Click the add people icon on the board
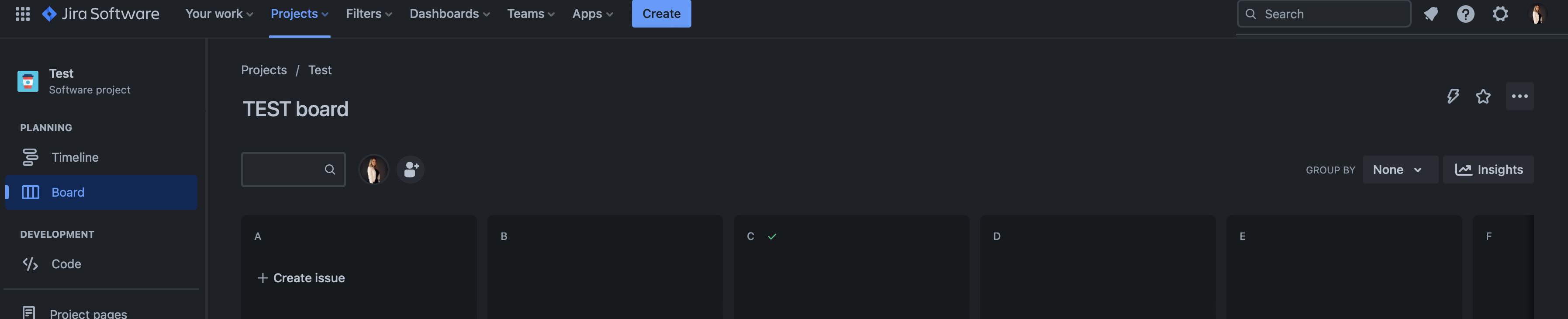This screenshot has height=319, width=1568. [411, 169]
